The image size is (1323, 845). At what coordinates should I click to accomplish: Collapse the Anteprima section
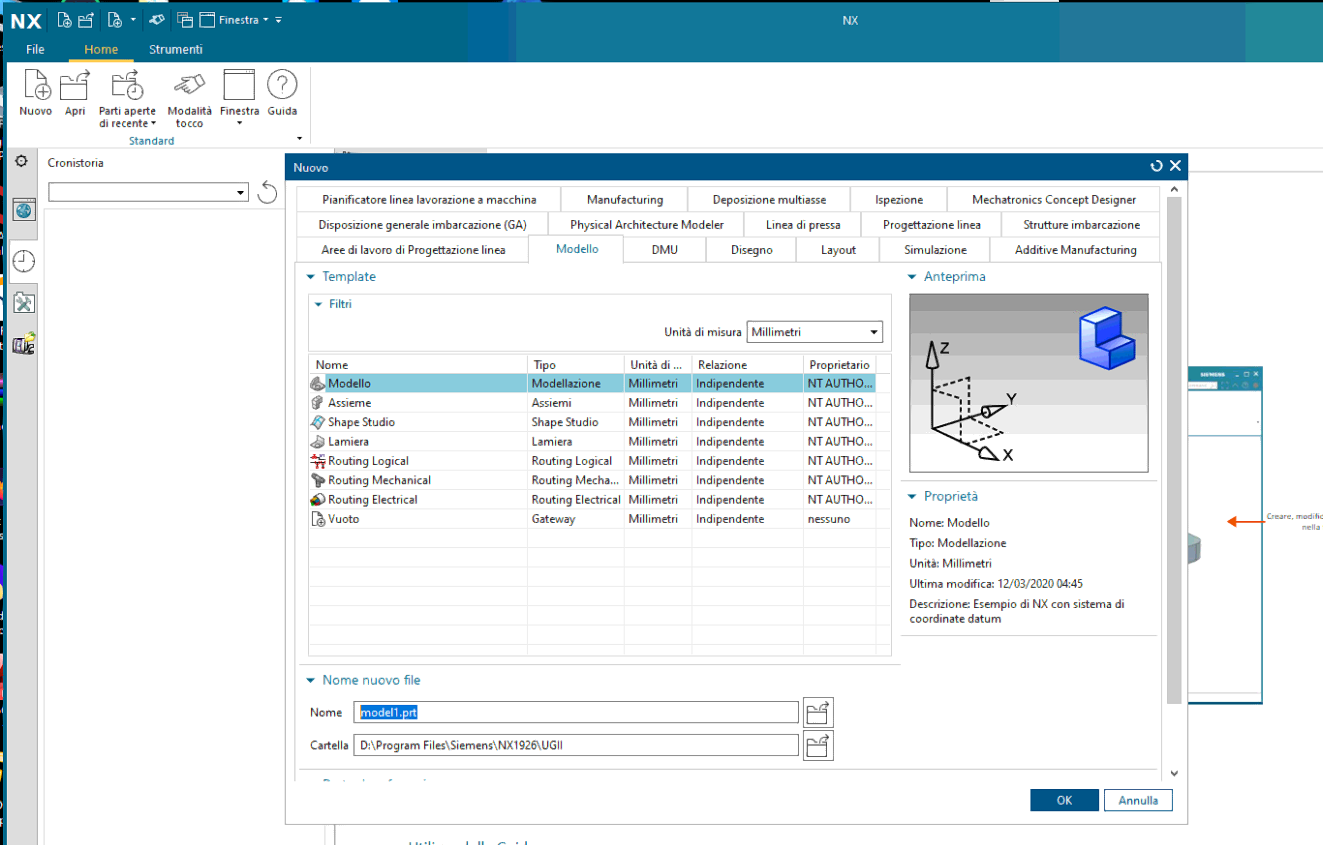tap(912, 277)
